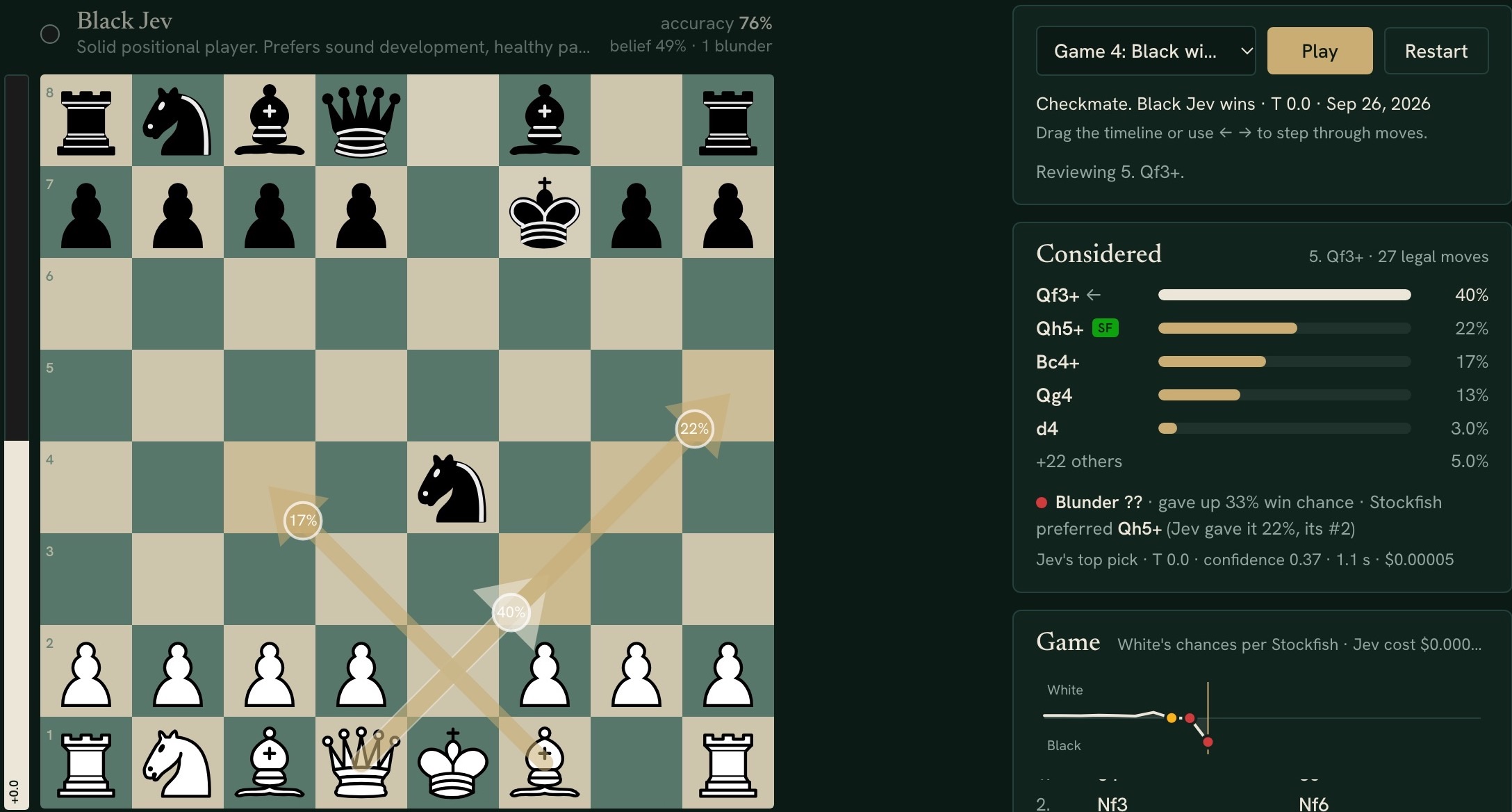Click the white bishop on c1
1512x812 pixels.
pos(269,762)
